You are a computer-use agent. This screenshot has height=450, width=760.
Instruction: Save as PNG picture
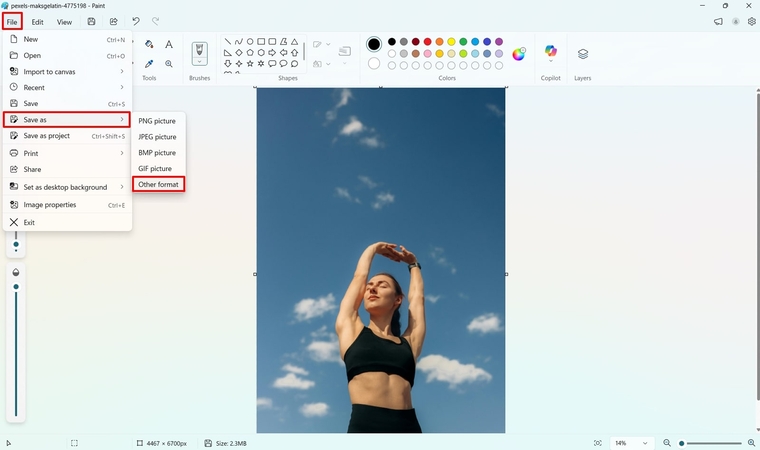click(x=158, y=121)
